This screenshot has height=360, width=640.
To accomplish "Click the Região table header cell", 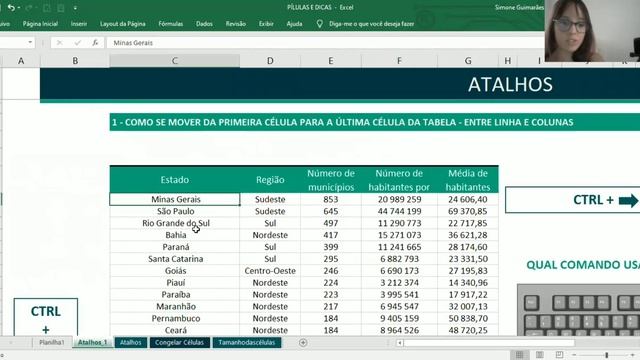I will click(270, 180).
